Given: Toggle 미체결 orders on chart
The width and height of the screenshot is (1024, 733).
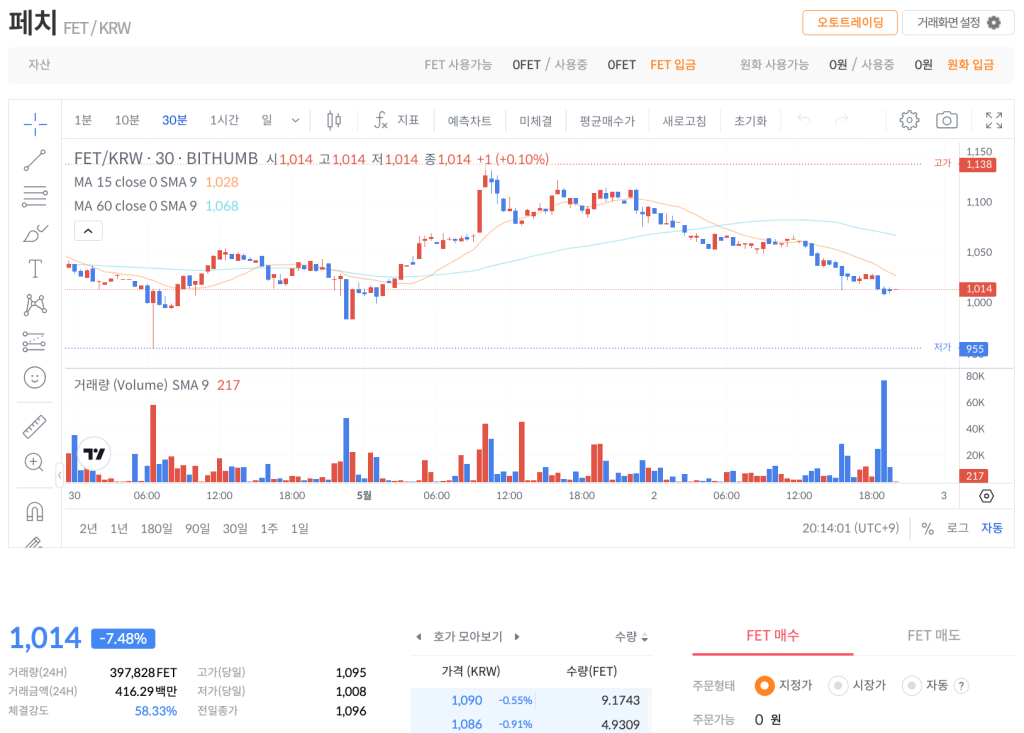Looking at the screenshot, I should (536, 121).
